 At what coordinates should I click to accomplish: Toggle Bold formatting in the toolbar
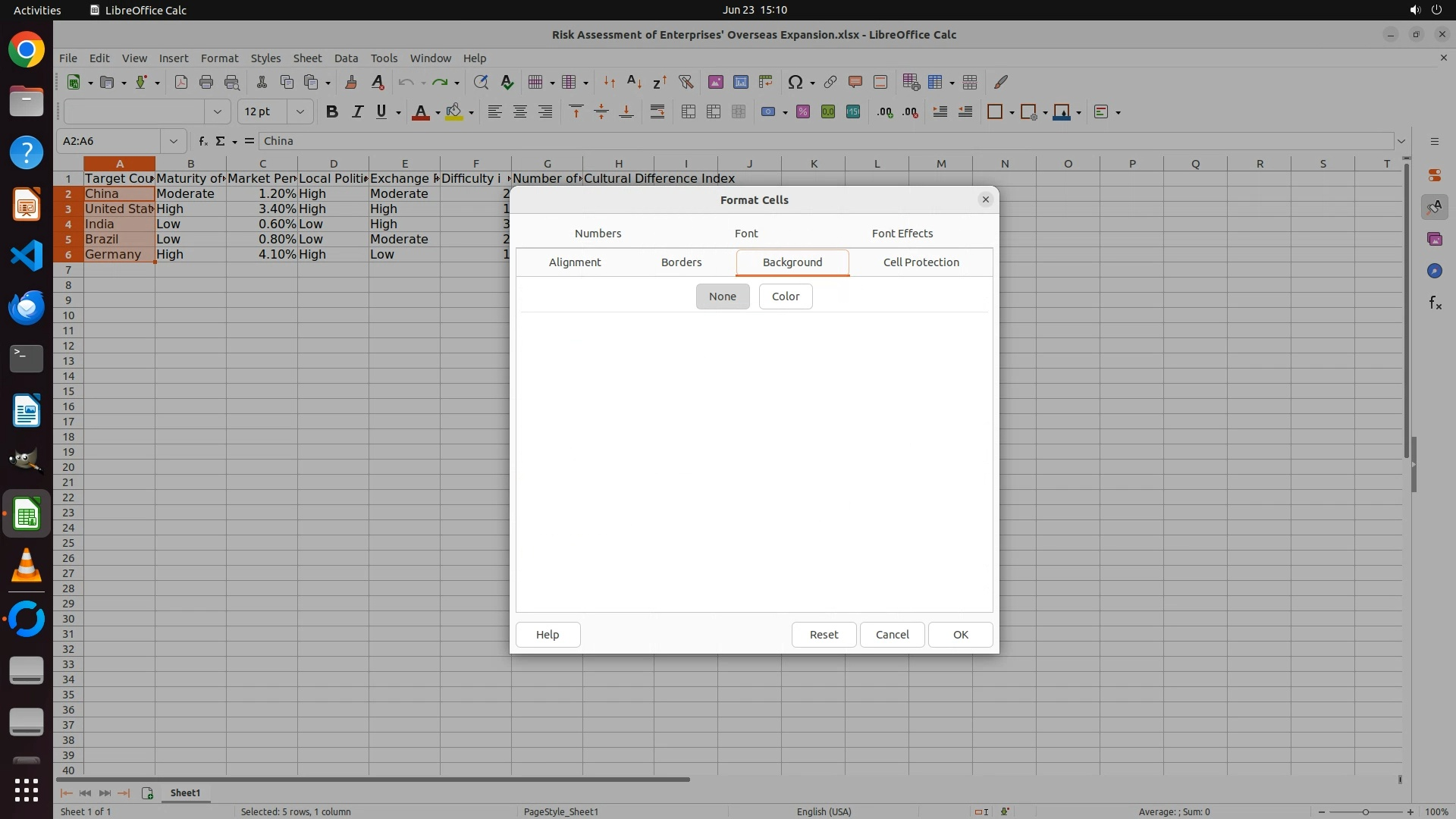click(331, 111)
